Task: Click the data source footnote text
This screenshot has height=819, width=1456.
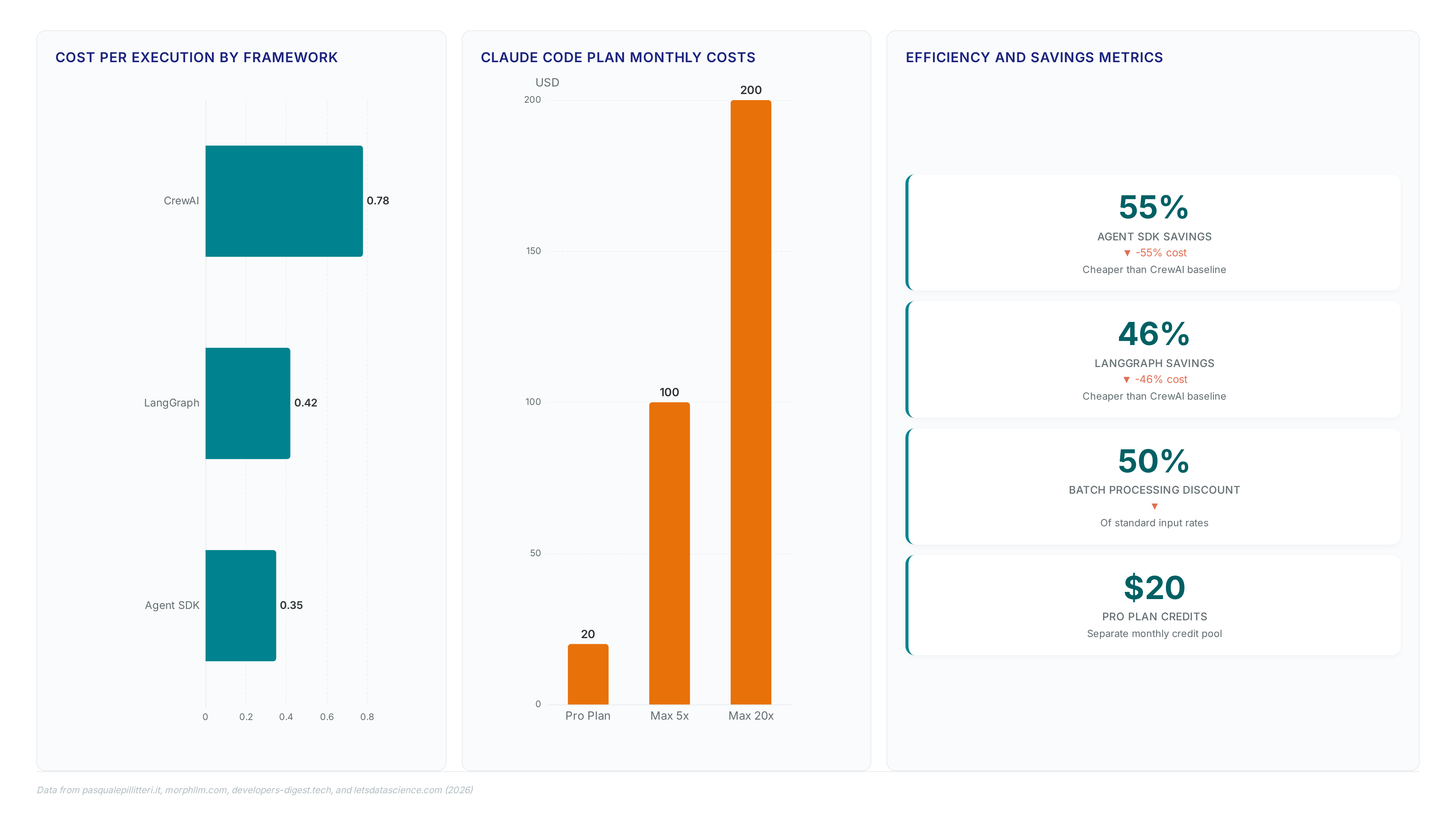Action: (x=255, y=790)
